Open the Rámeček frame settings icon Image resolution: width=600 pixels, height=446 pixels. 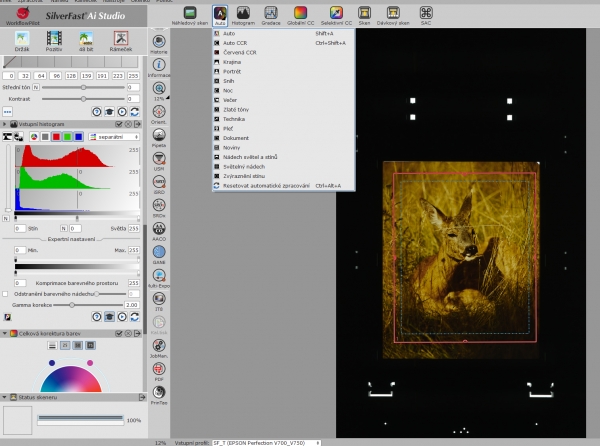(121, 41)
